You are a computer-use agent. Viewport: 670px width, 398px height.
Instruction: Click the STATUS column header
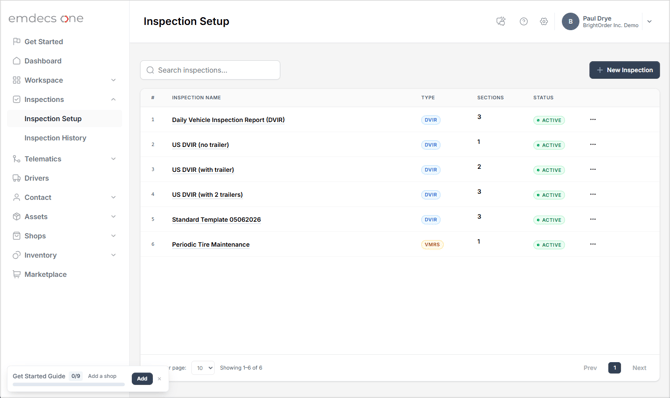[x=543, y=97]
